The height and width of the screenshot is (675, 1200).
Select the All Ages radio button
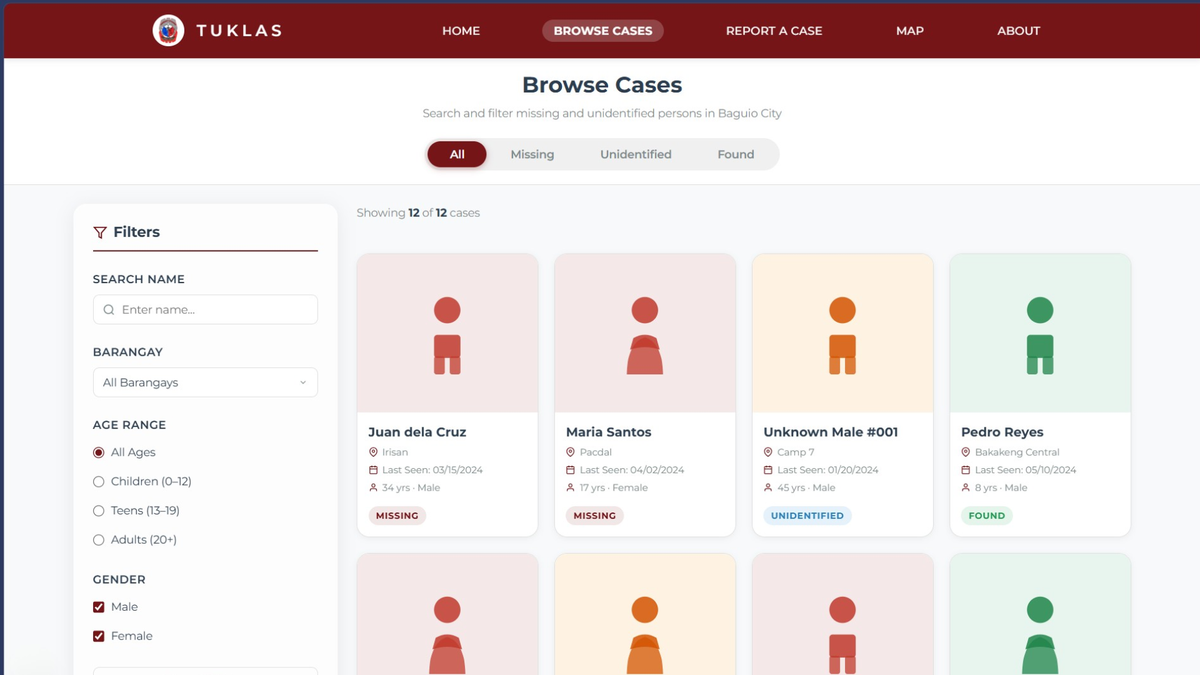[x=98, y=453]
